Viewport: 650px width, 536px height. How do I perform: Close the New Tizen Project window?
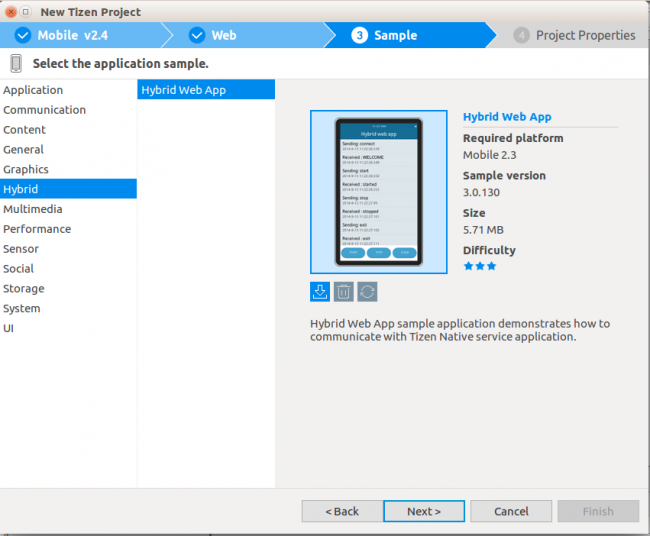(x=10, y=12)
